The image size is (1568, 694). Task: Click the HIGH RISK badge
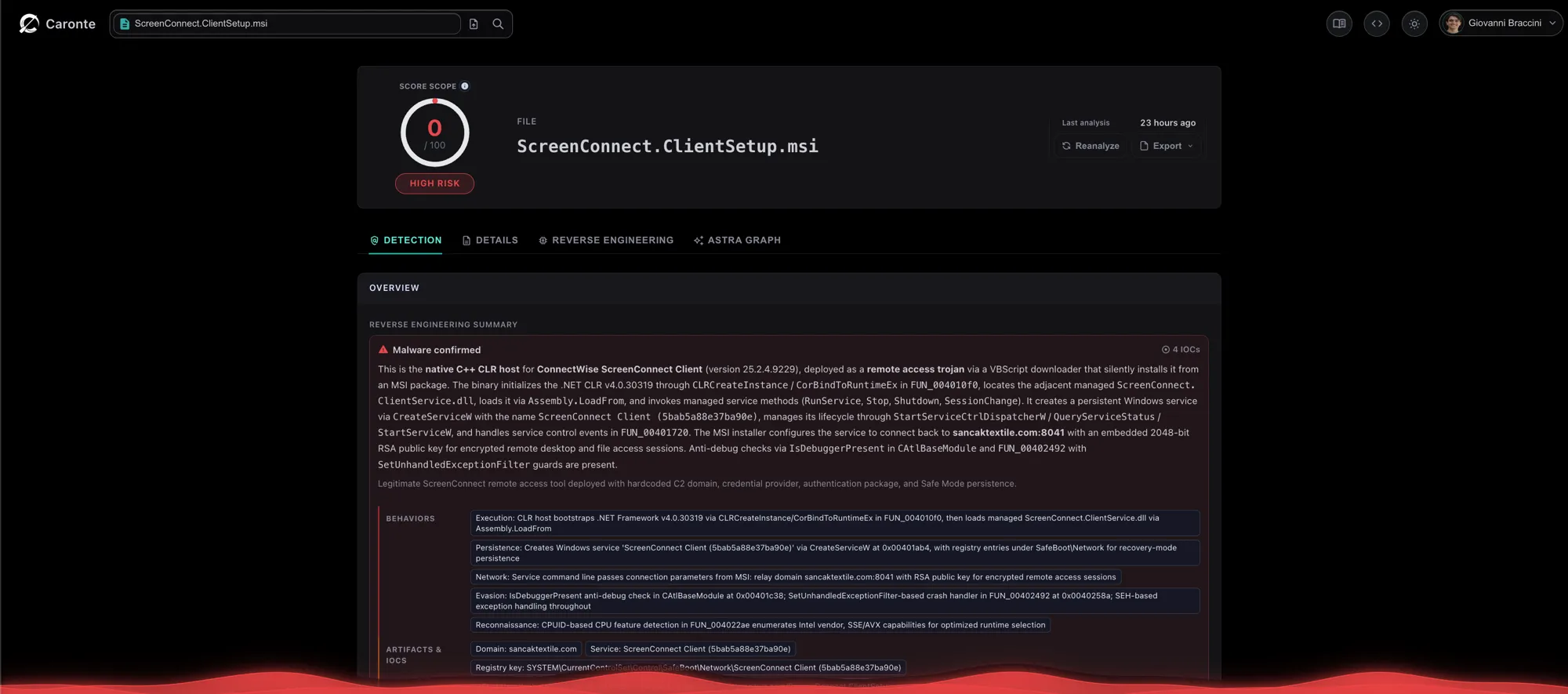pos(434,183)
